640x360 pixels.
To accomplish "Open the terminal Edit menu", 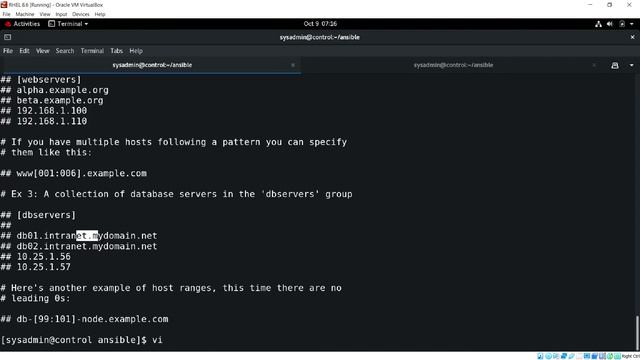I will (x=24, y=51).
